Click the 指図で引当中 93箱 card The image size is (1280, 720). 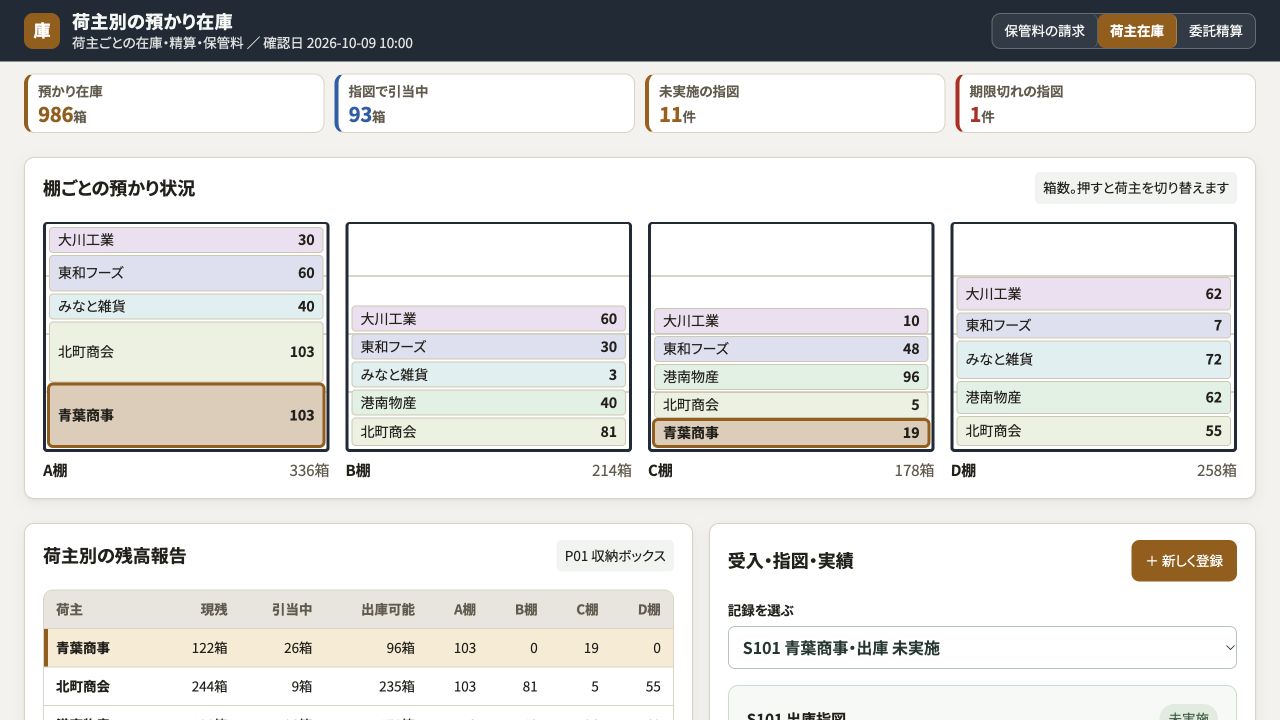click(484, 103)
